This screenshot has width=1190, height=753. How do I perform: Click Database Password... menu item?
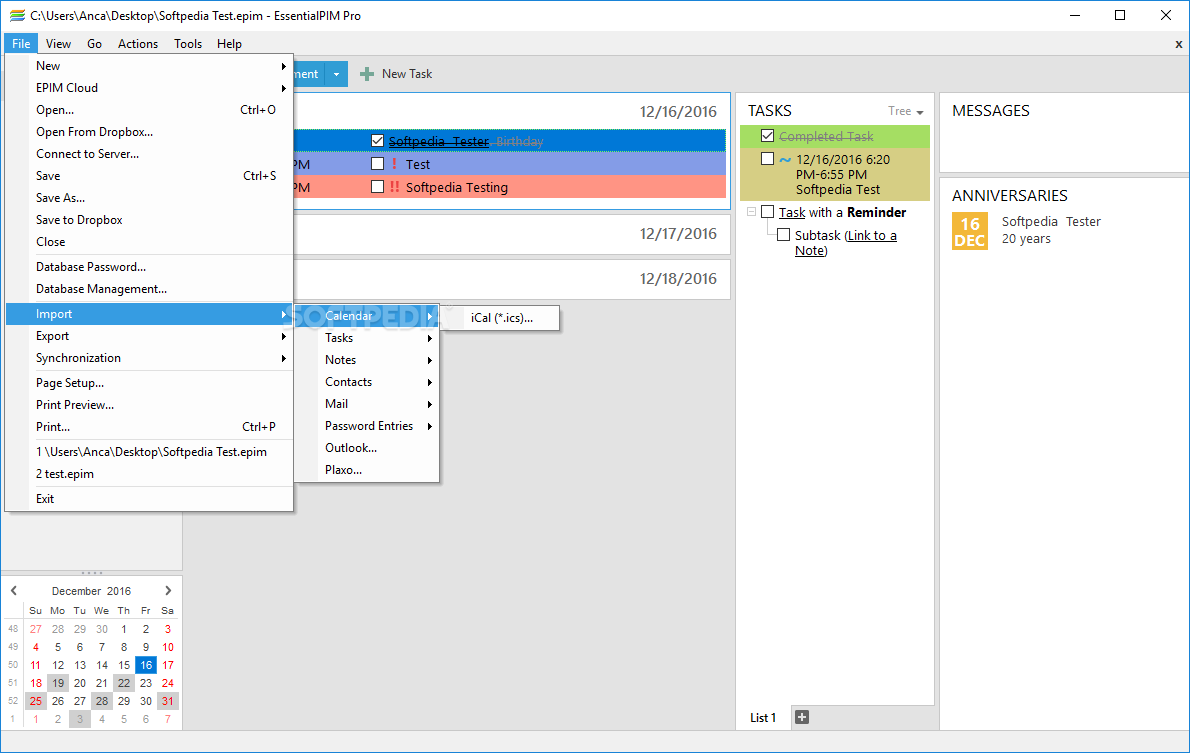click(150, 267)
